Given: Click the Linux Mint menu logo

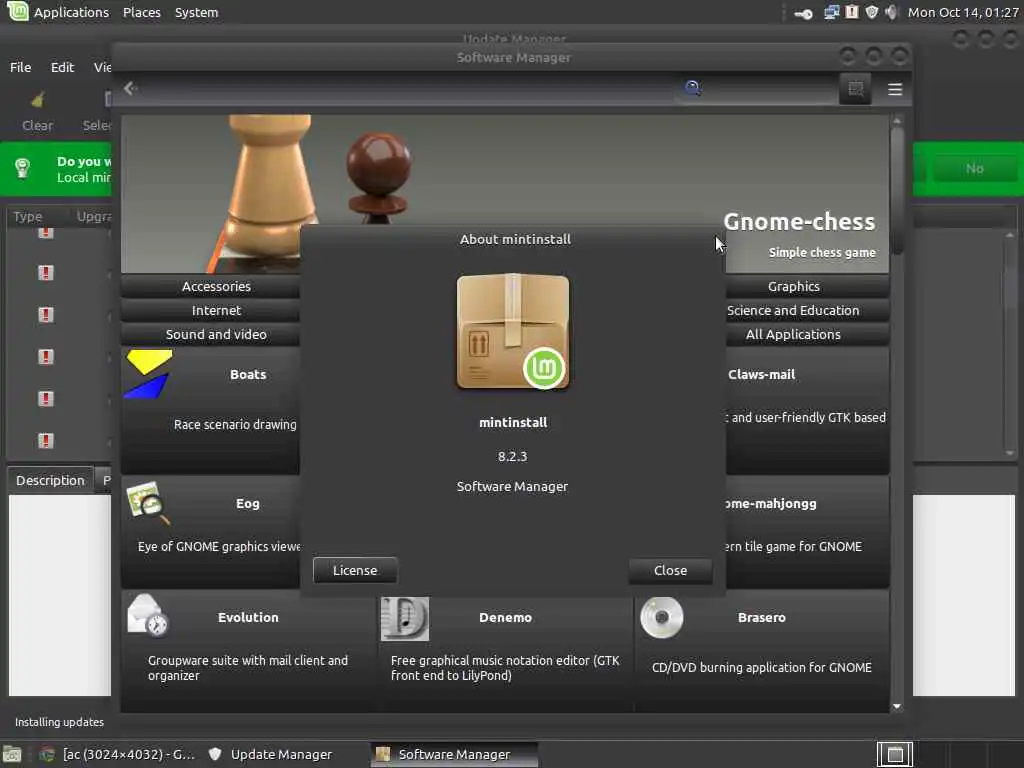Looking at the screenshot, I should [17, 11].
